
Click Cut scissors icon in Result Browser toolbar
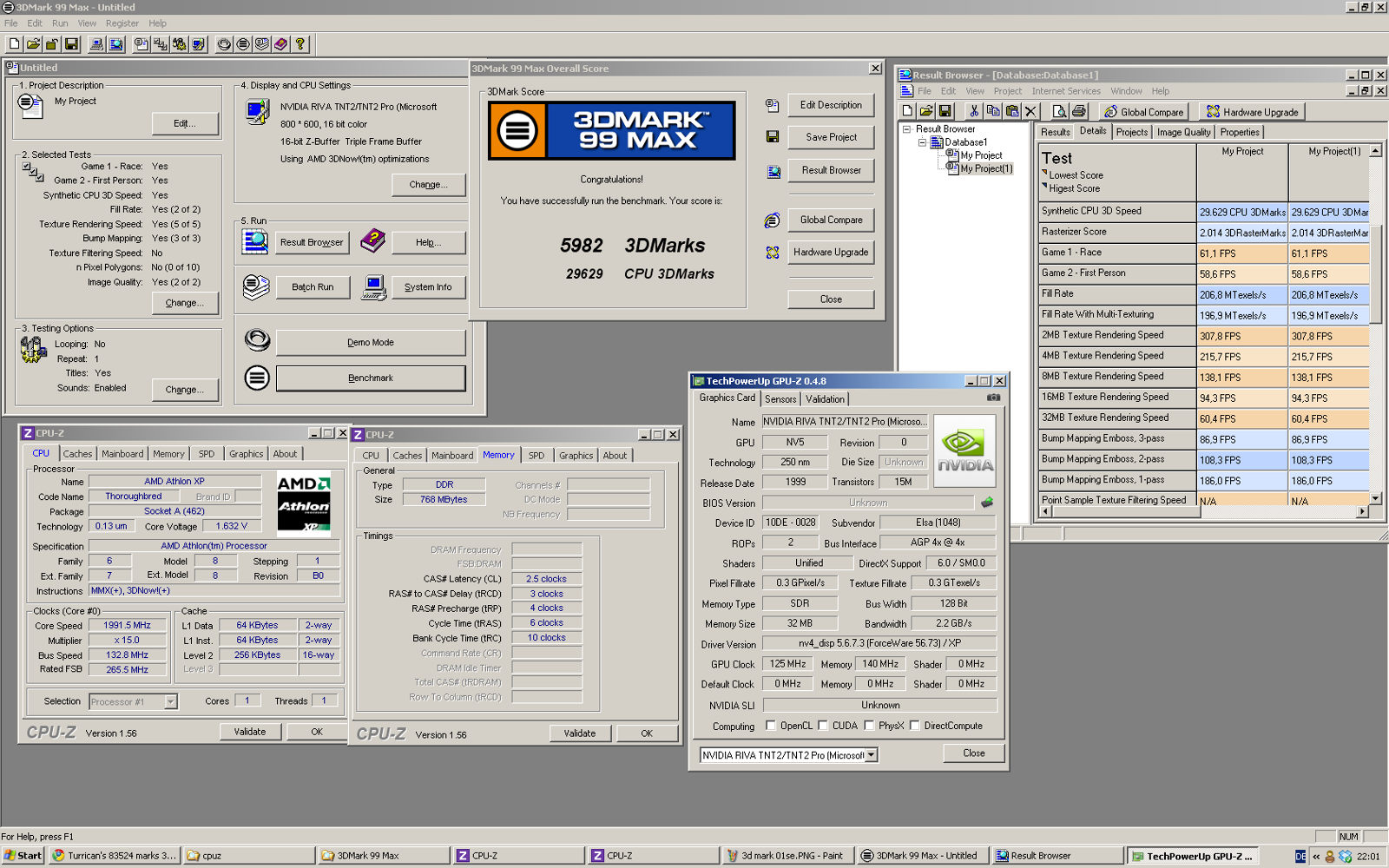click(974, 111)
